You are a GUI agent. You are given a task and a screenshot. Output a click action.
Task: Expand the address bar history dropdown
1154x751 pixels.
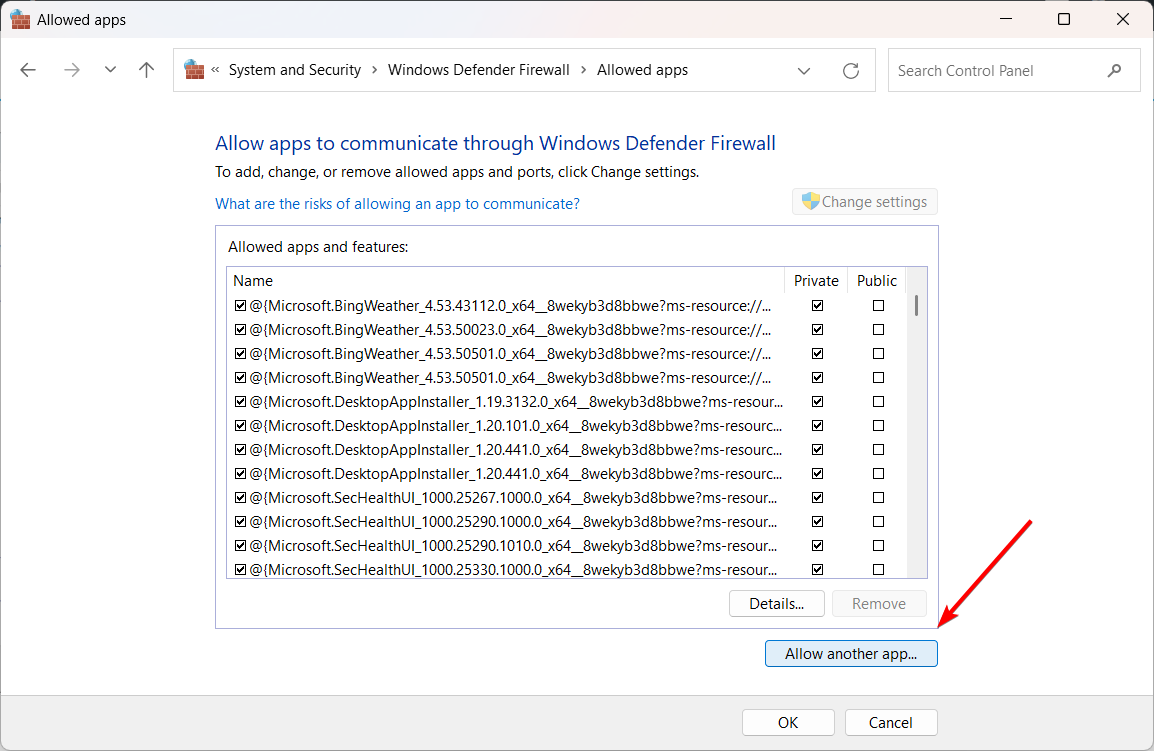804,70
